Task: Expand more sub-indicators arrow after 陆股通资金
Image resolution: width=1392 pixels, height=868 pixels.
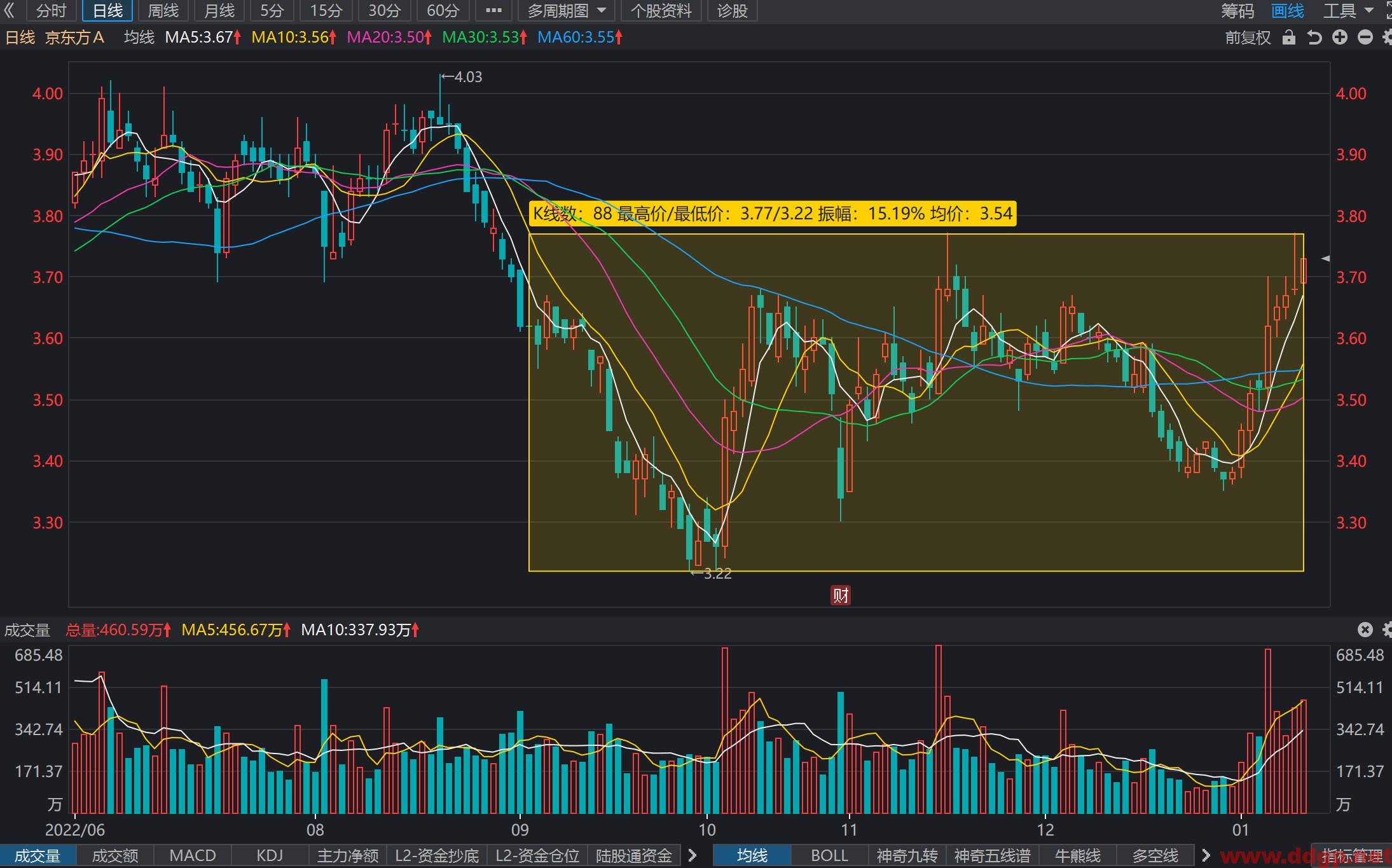Action: (x=693, y=855)
